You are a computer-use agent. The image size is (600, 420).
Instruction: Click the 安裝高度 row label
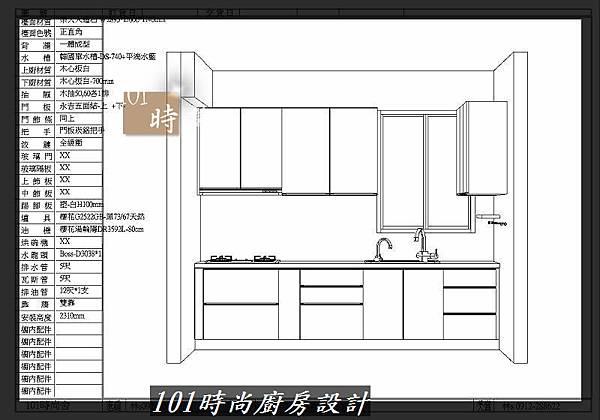point(37,317)
